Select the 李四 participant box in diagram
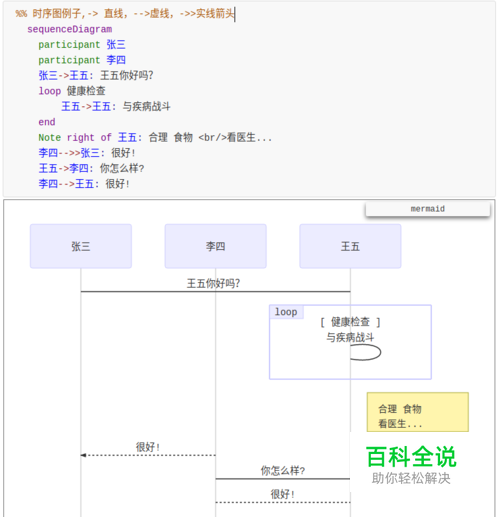This screenshot has height=517, width=500. [216, 246]
